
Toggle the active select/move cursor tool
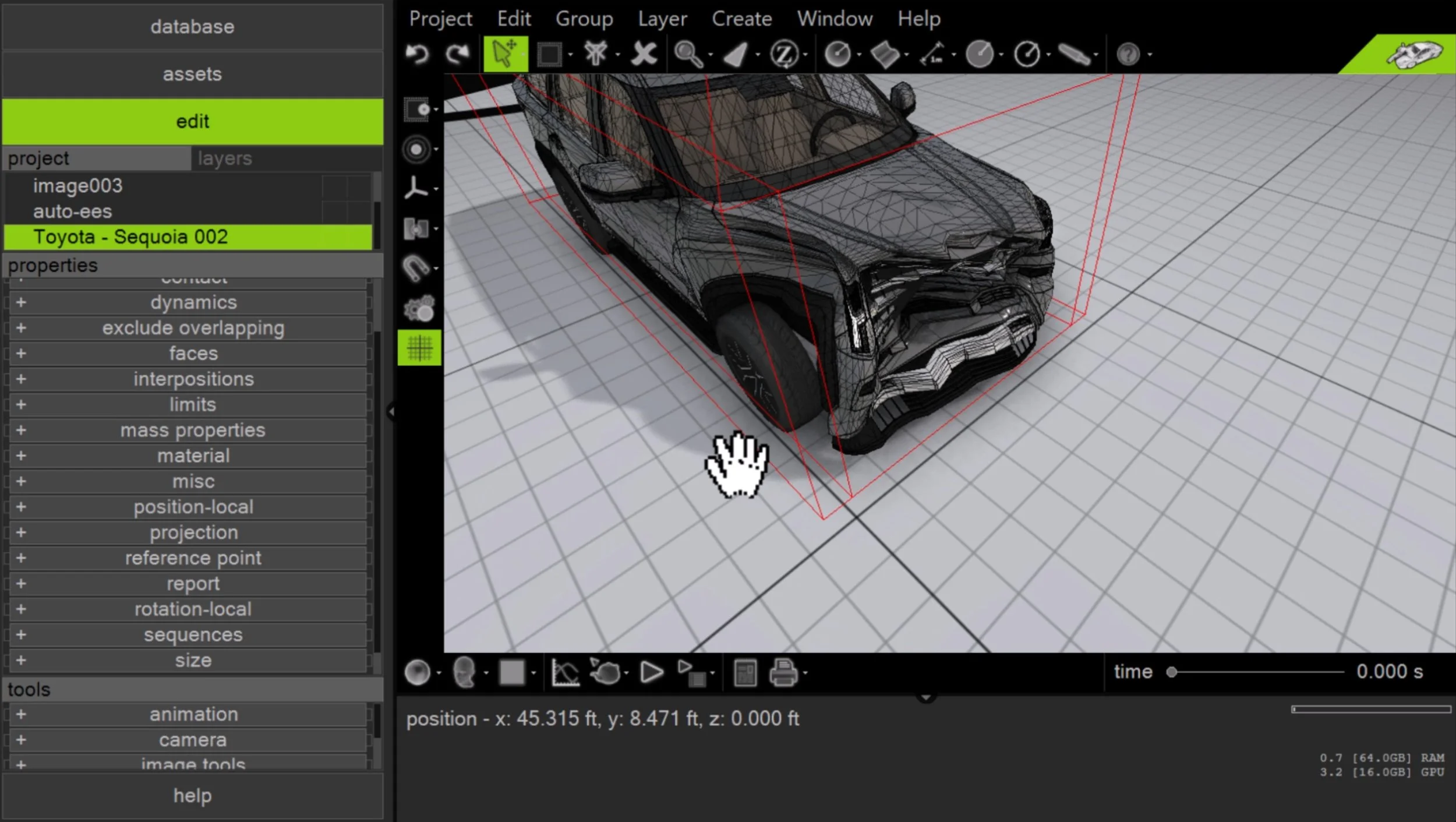[505, 54]
